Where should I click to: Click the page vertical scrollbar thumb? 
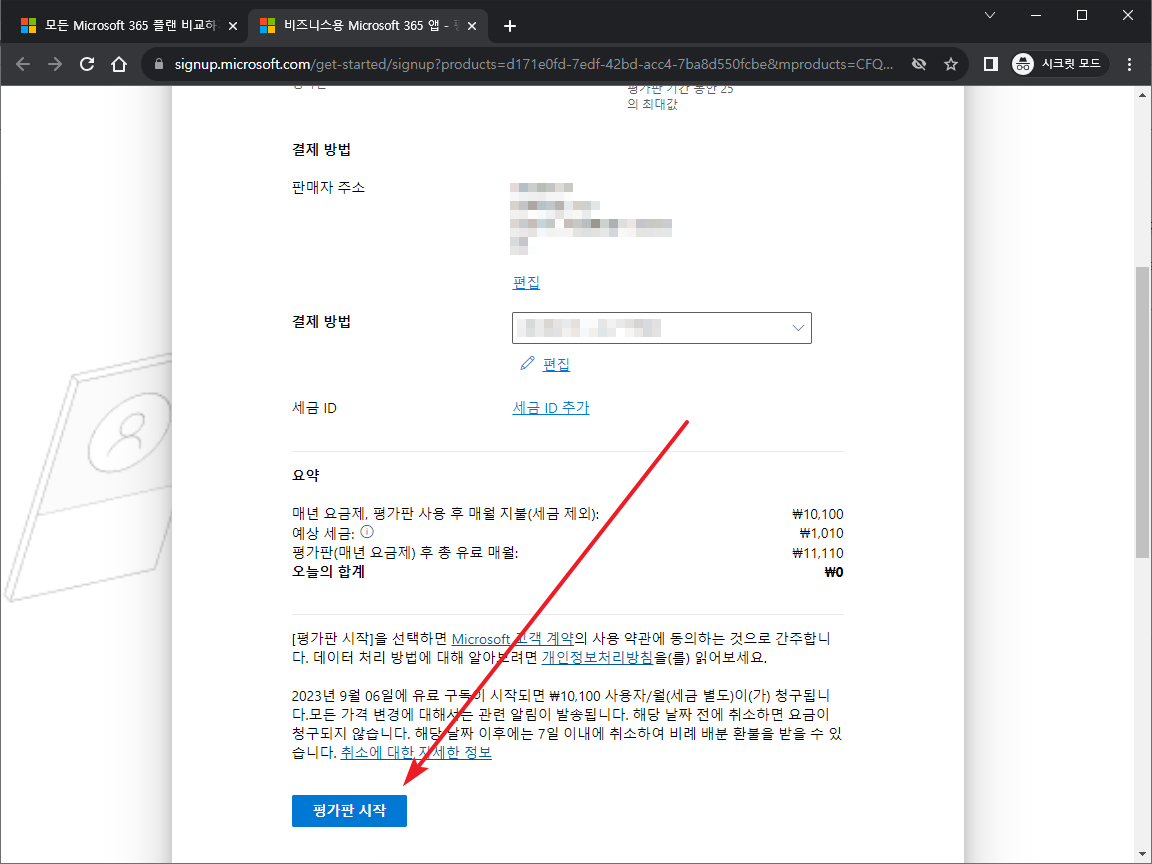click(x=1142, y=411)
